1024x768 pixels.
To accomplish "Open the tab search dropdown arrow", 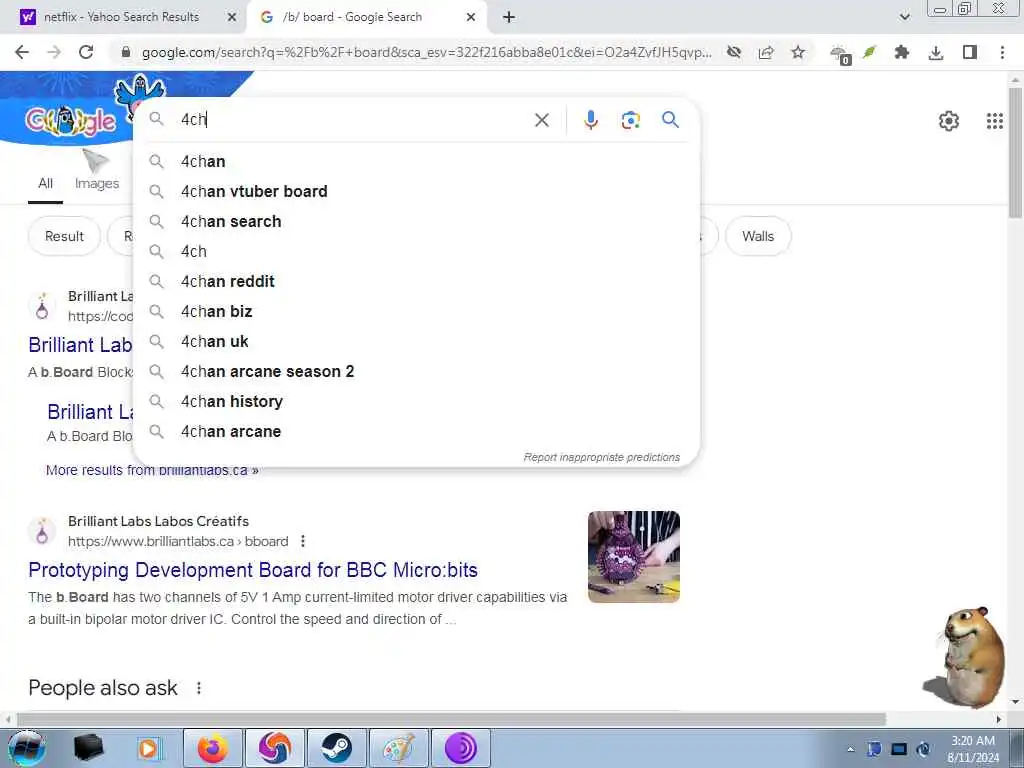I will (904, 17).
